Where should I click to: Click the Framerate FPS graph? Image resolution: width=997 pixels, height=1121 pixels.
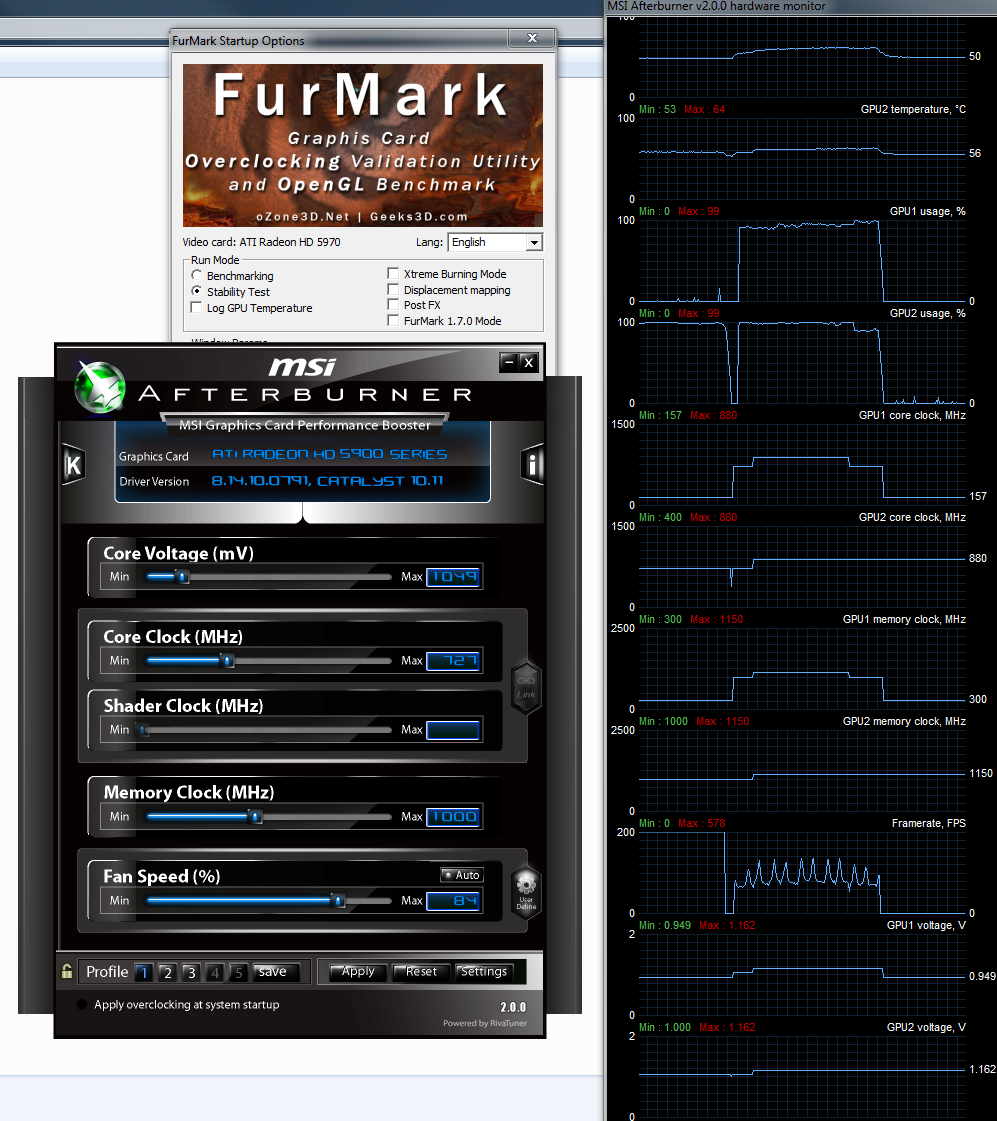[802, 872]
